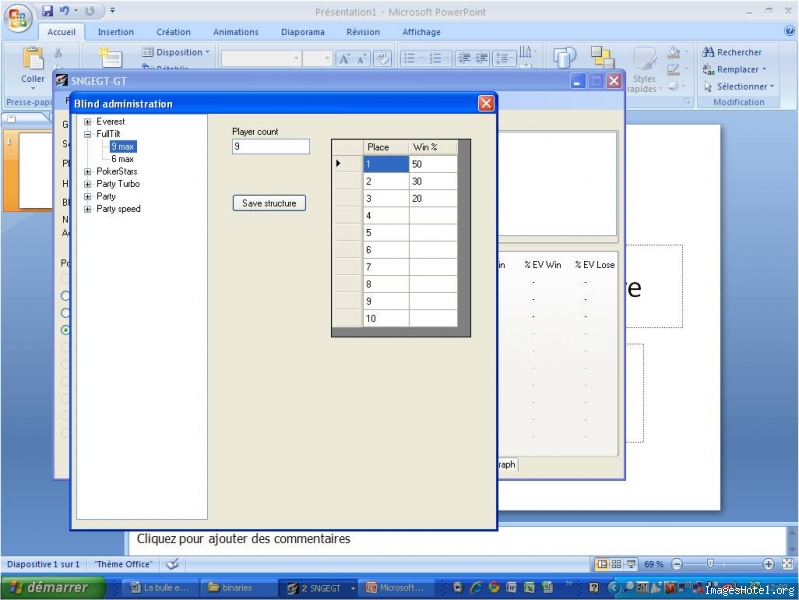Click the Rechercher button in ribbon

pyautogui.click(x=732, y=52)
